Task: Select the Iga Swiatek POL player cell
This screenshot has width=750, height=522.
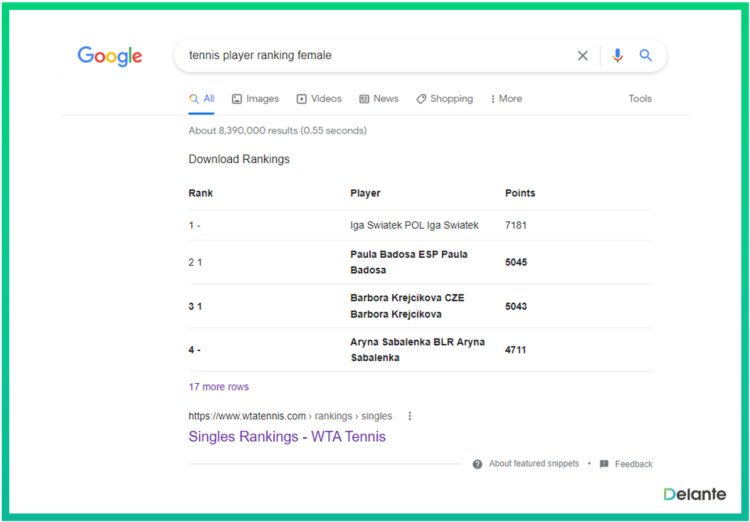Action: pyautogui.click(x=414, y=225)
